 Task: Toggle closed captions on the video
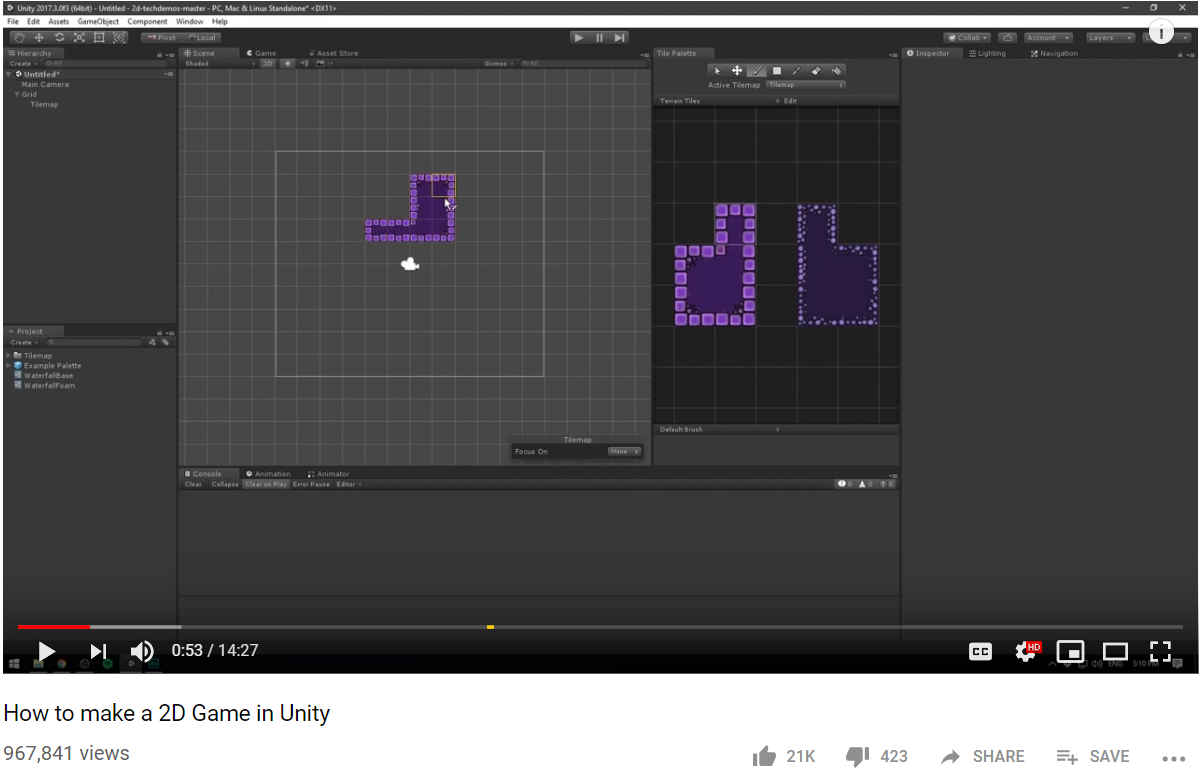click(981, 652)
